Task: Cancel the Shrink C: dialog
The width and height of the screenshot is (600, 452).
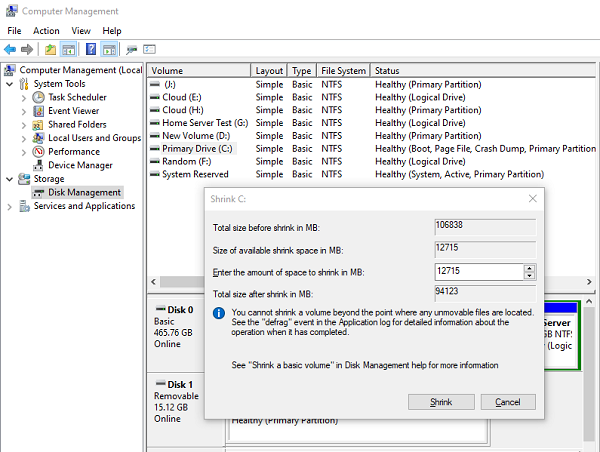Action: pyautogui.click(x=507, y=402)
